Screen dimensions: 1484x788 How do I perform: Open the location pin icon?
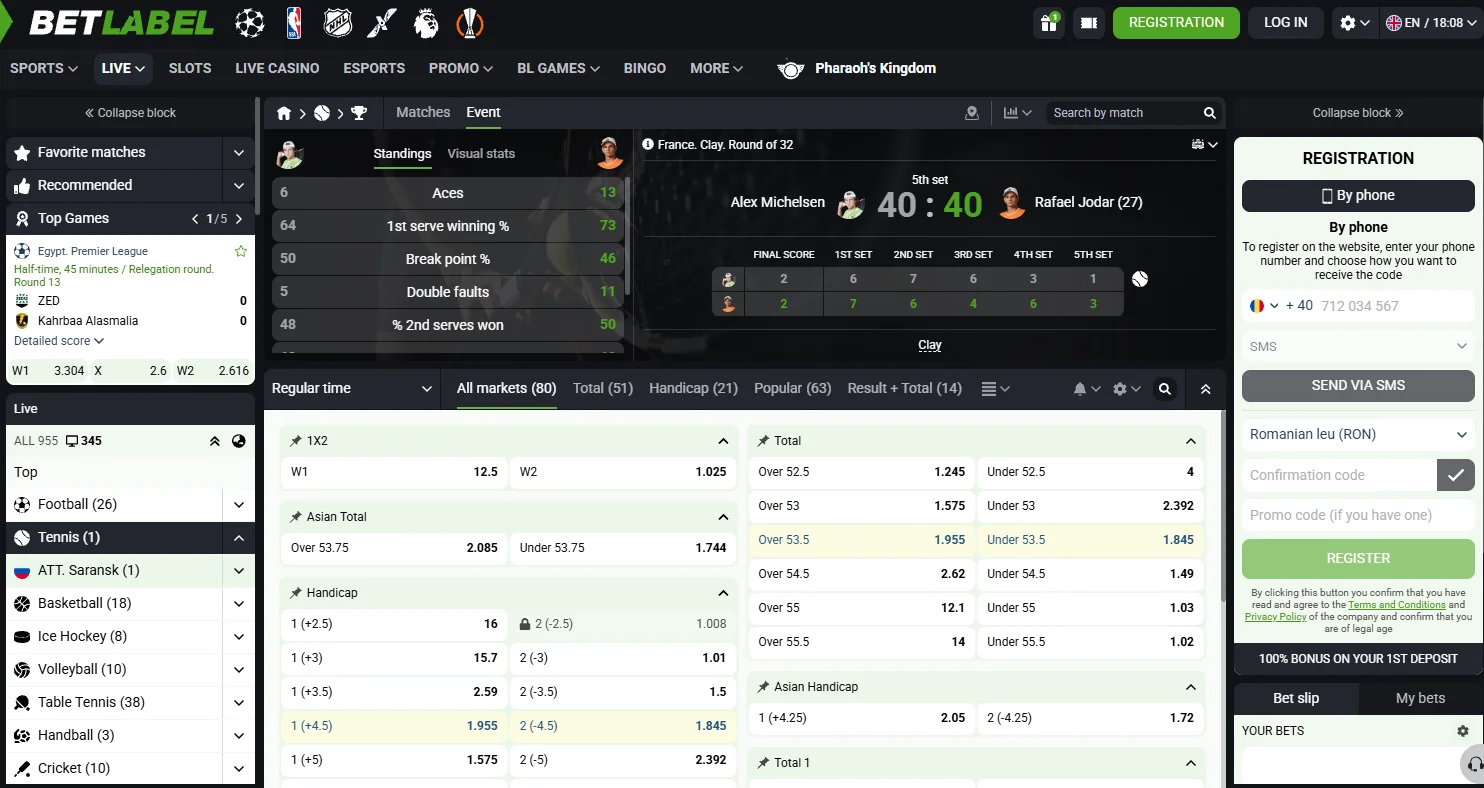coord(971,113)
